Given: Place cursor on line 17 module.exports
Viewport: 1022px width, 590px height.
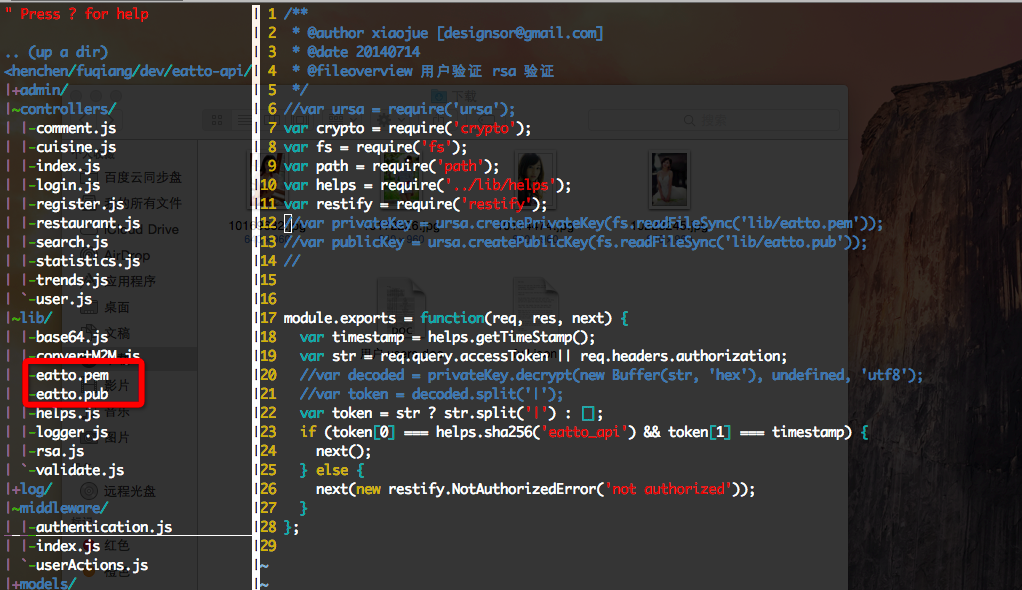Looking at the screenshot, I should point(340,318).
